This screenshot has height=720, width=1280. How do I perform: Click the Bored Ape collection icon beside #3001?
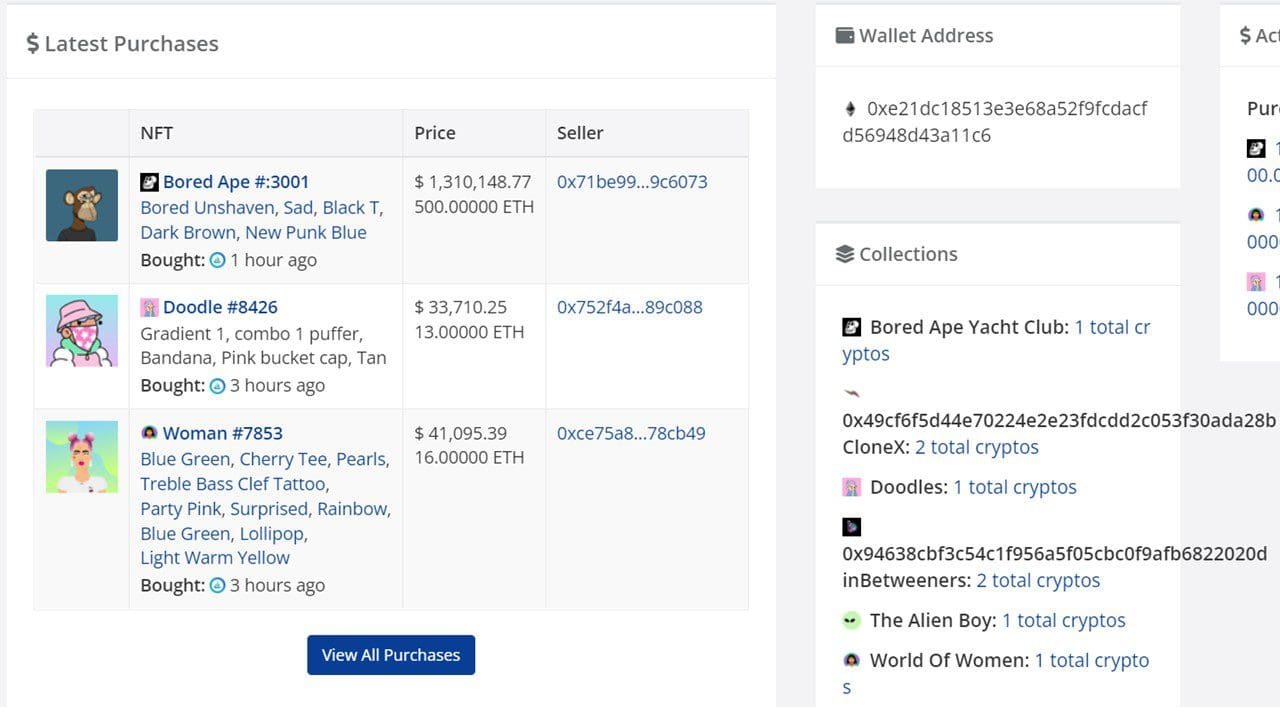click(x=149, y=182)
